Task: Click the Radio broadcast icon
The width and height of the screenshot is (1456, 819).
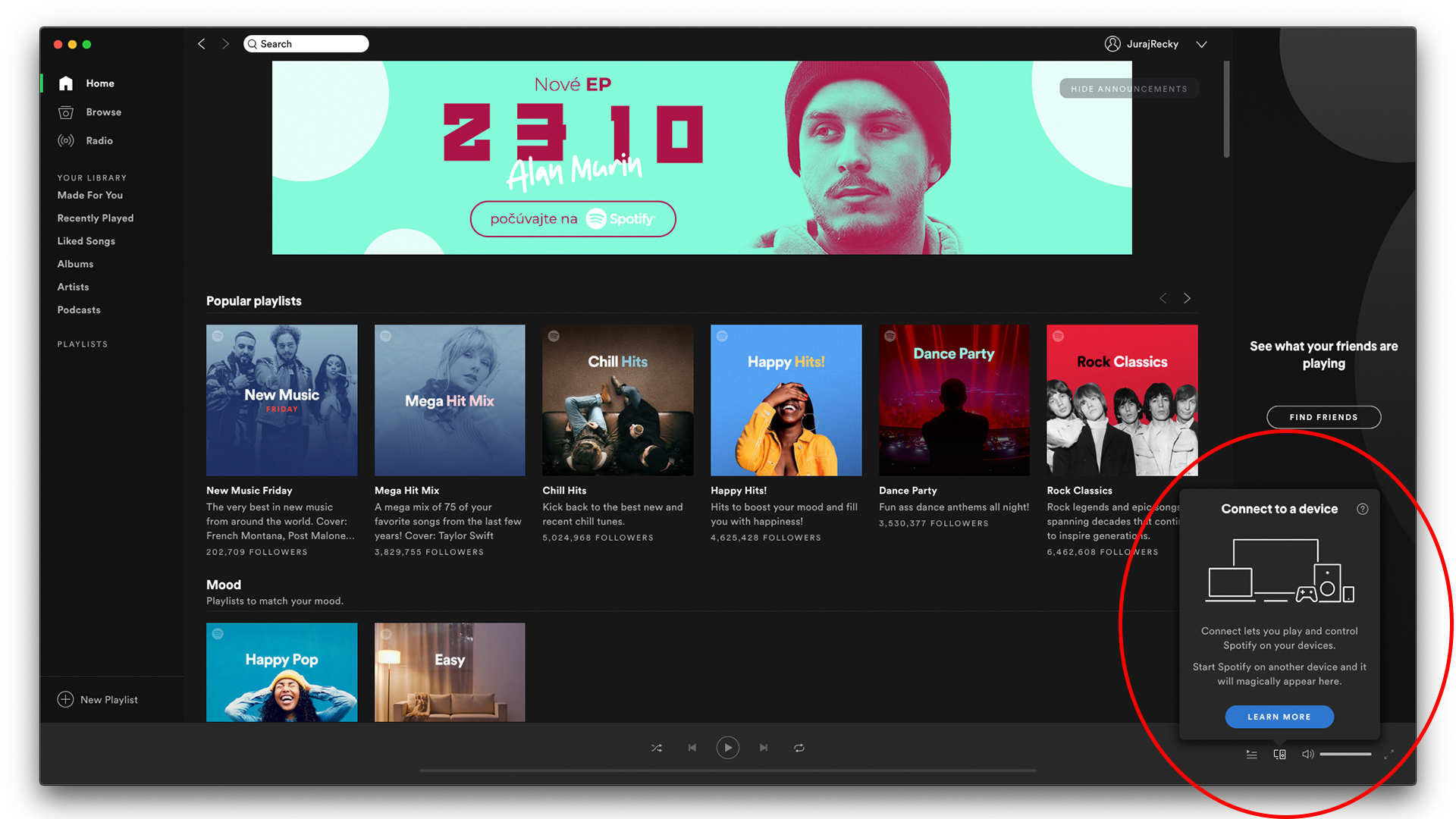Action: 66,141
